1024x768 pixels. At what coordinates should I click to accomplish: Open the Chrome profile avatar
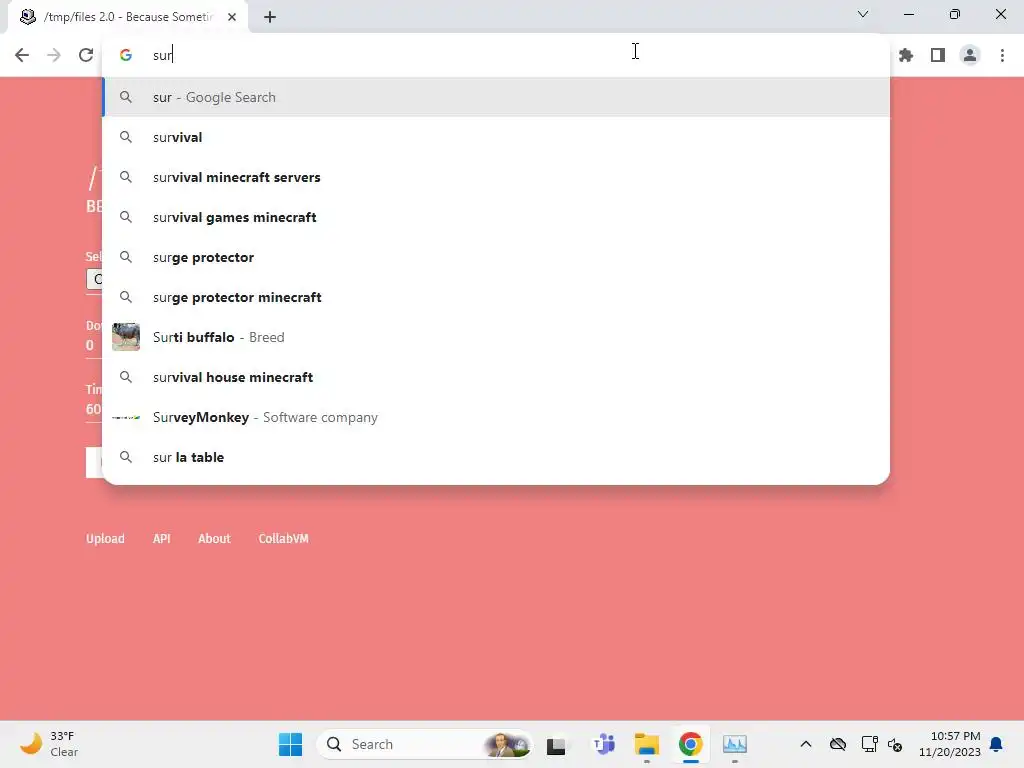pyautogui.click(x=970, y=55)
